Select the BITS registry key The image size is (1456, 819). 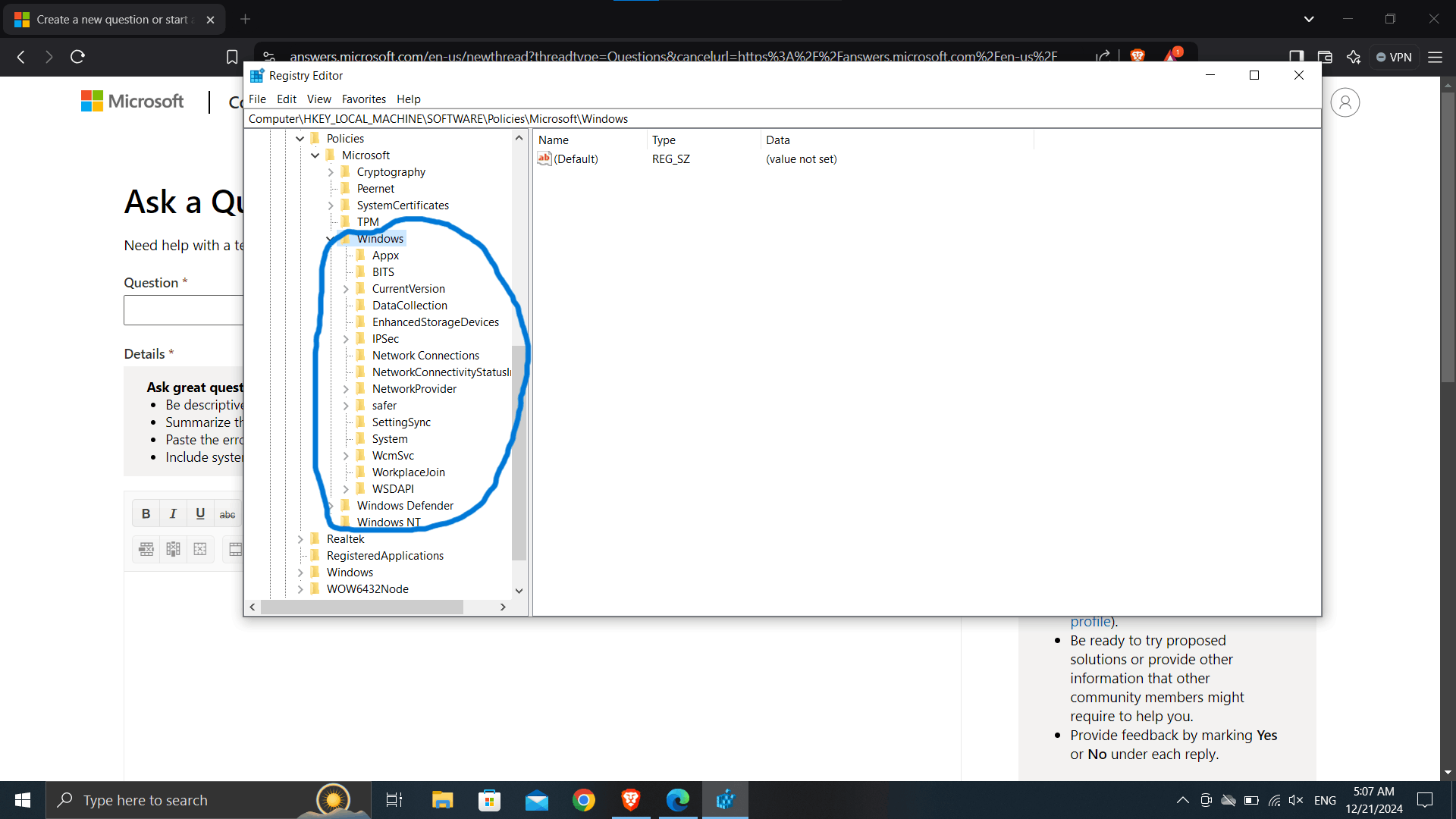[383, 272]
